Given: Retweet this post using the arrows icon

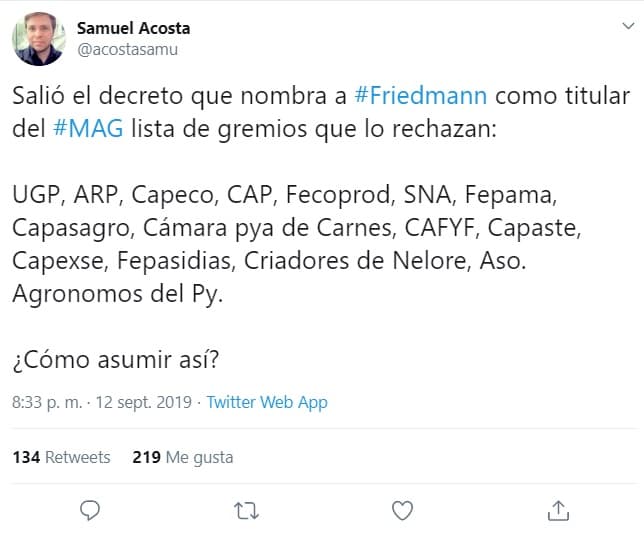Looking at the screenshot, I should tap(245, 510).
